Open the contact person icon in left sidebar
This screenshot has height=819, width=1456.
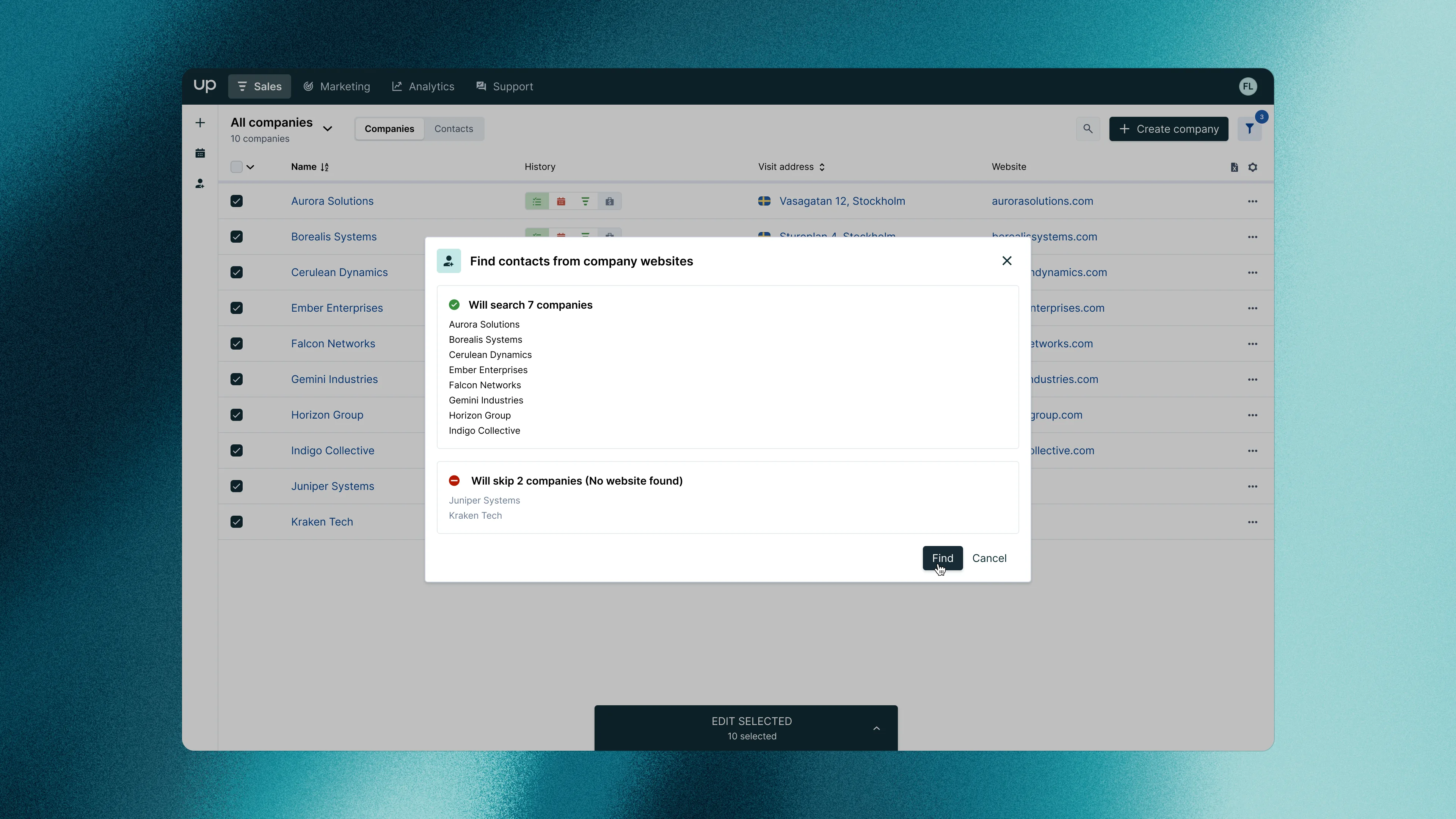(200, 184)
